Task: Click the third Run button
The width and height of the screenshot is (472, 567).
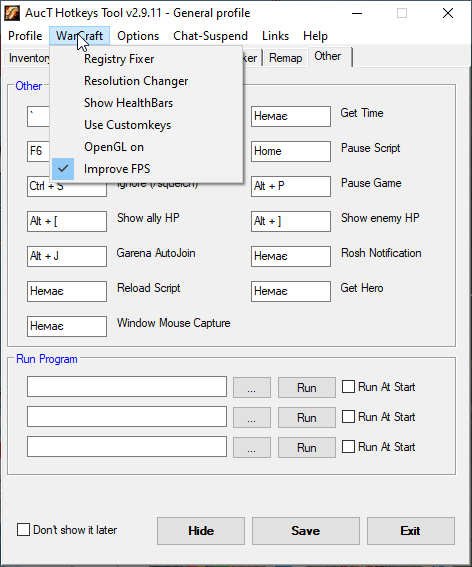Action: (307, 448)
